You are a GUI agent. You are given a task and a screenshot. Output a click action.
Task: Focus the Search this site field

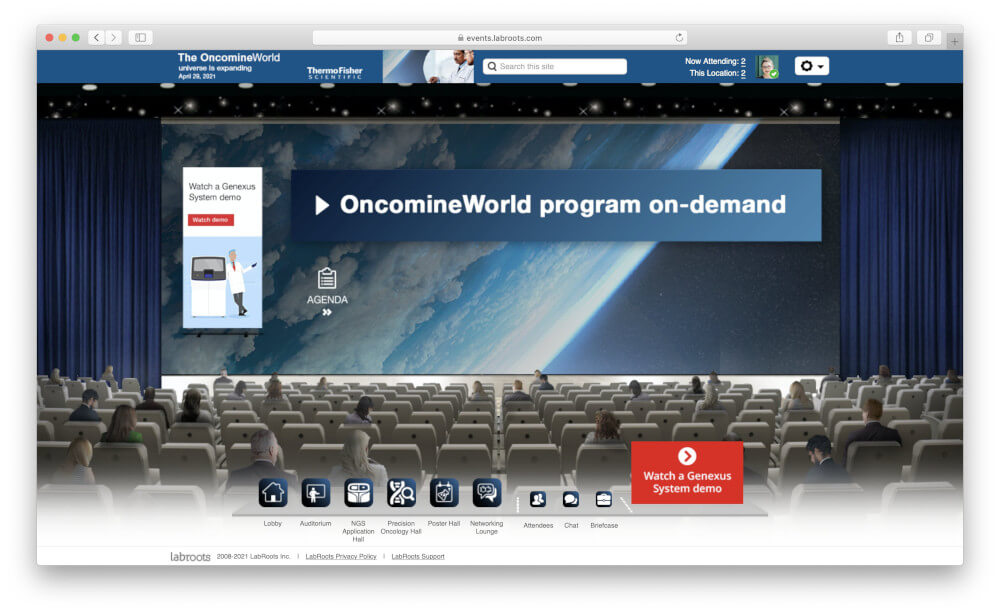(x=555, y=66)
